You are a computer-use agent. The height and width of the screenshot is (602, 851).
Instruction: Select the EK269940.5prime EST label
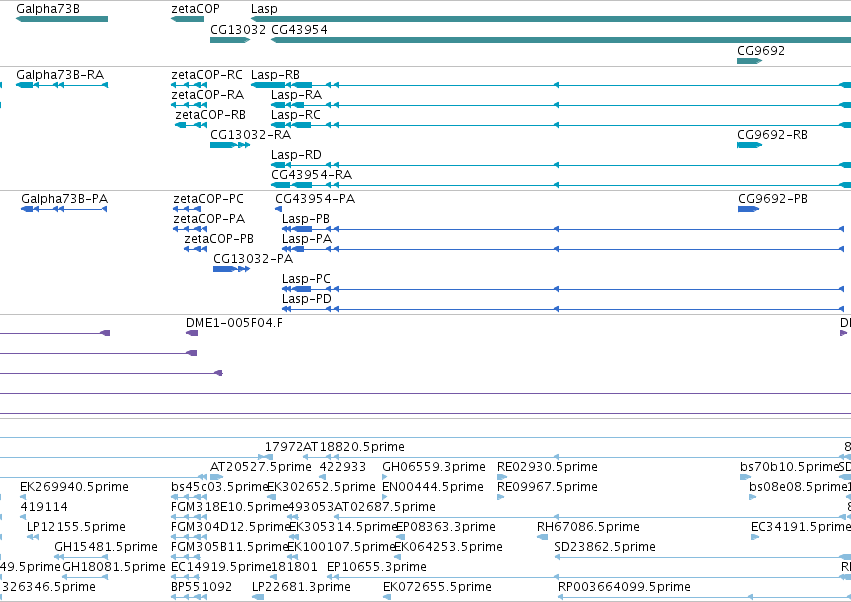pos(74,487)
